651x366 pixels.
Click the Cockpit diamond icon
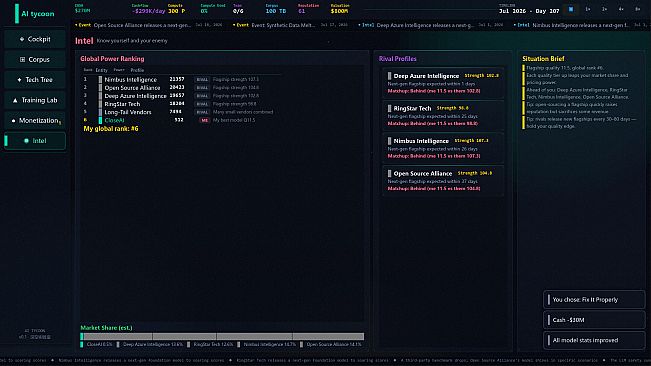(x=22, y=39)
